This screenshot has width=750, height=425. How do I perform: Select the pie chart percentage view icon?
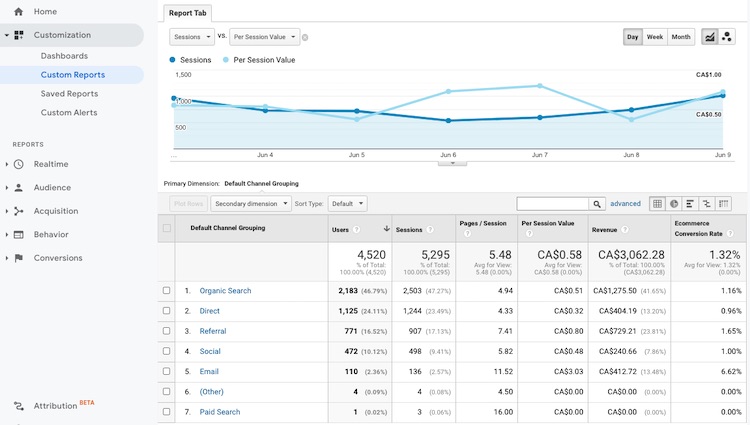click(674, 204)
